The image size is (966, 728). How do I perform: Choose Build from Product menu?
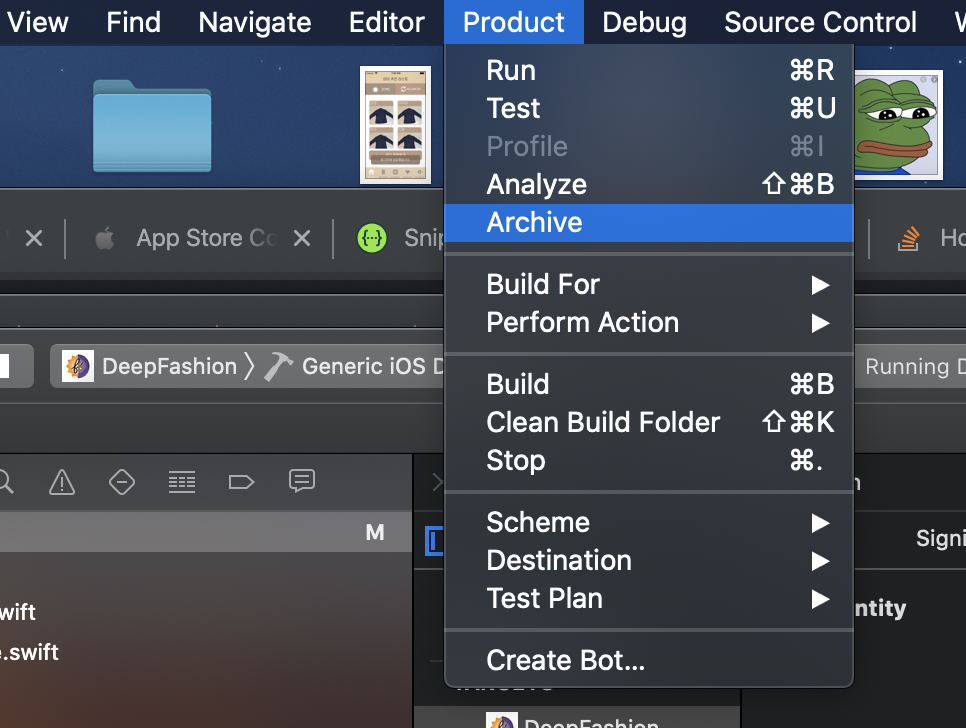point(649,384)
